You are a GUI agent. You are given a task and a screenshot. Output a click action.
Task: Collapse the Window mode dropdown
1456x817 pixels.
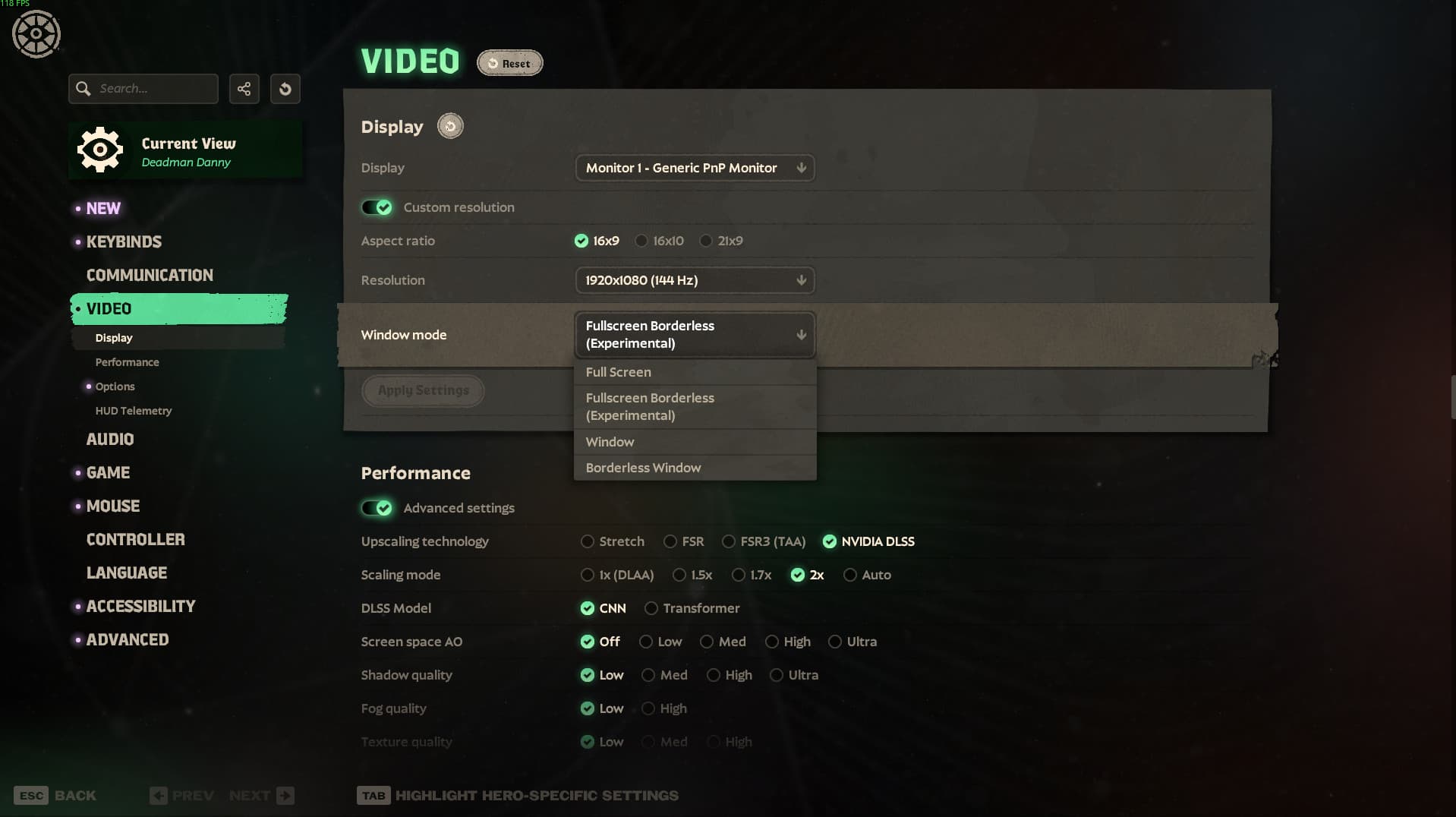coord(695,335)
